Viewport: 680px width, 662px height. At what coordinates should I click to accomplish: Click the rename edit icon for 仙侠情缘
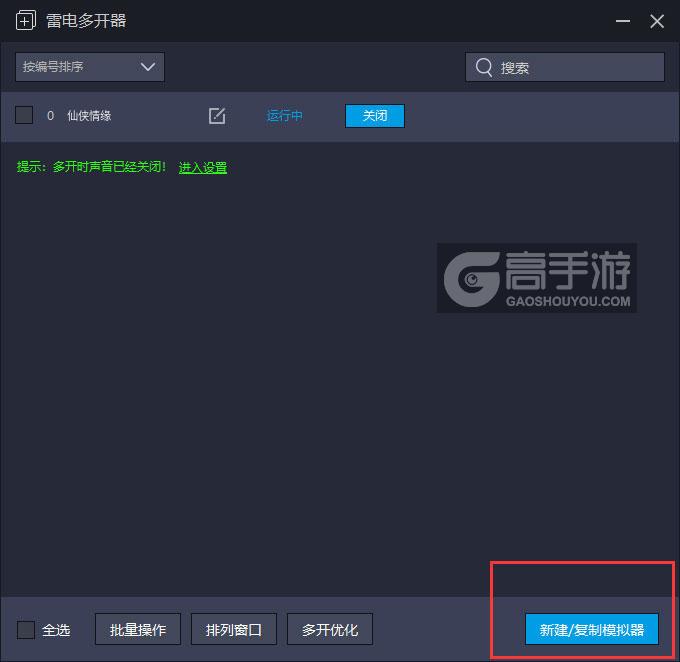pos(217,116)
